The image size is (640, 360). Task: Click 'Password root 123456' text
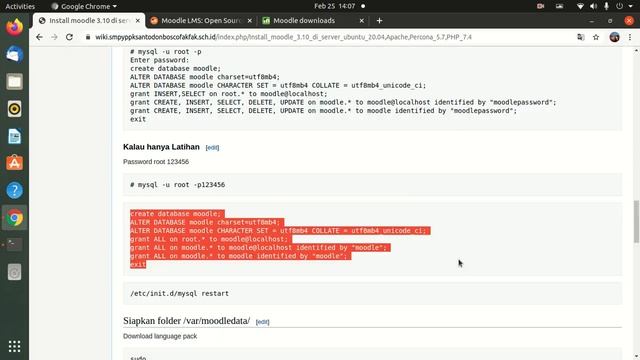click(x=156, y=162)
